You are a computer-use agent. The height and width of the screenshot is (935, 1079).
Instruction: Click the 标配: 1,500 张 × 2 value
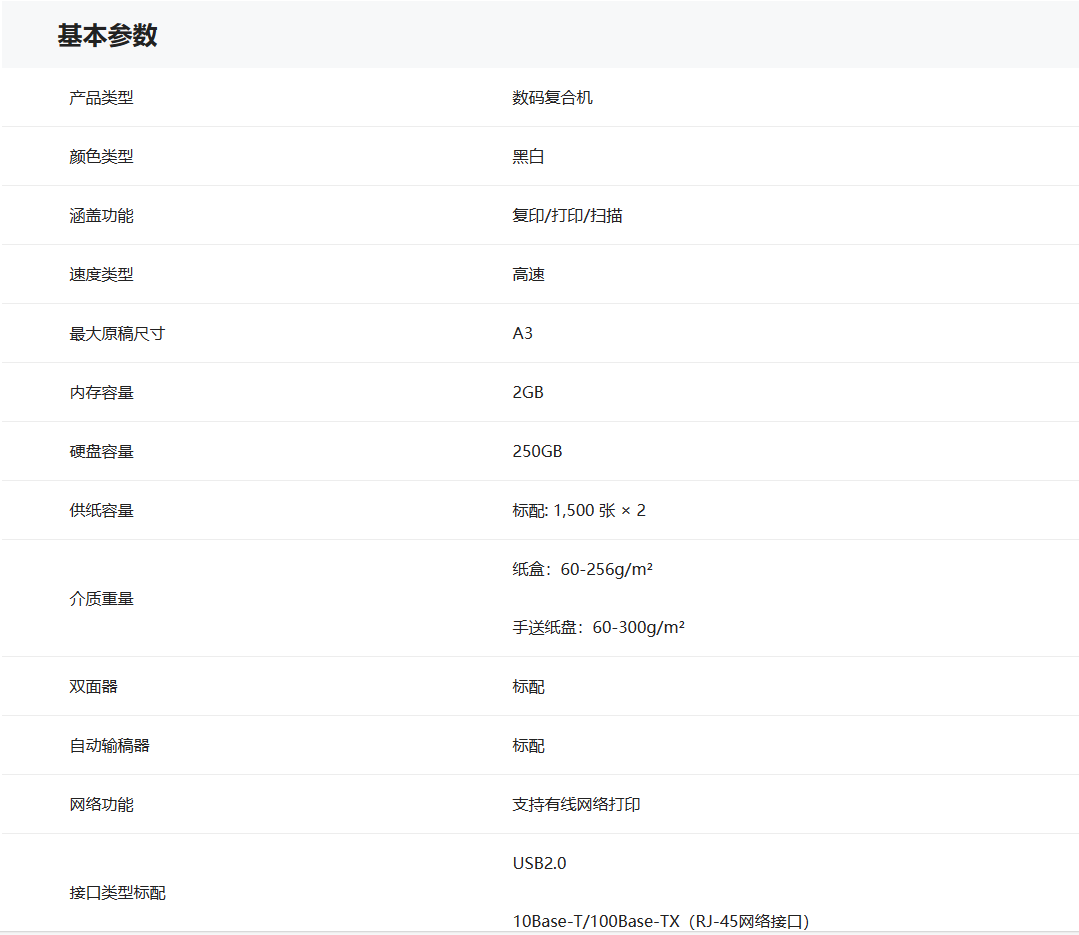pyautogui.click(x=579, y=511)
